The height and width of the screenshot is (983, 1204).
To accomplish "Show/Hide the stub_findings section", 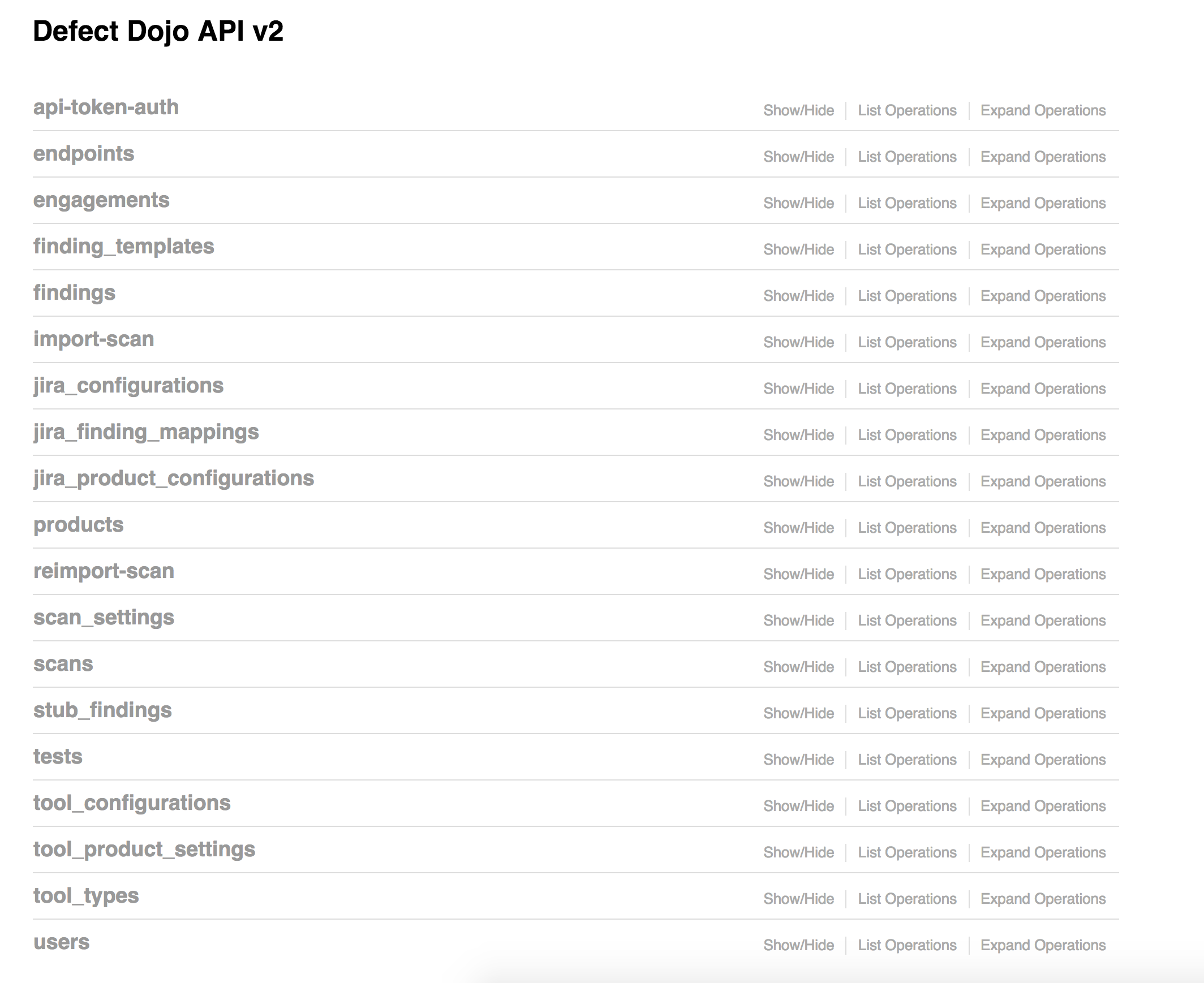I will [x=798, y=713].
